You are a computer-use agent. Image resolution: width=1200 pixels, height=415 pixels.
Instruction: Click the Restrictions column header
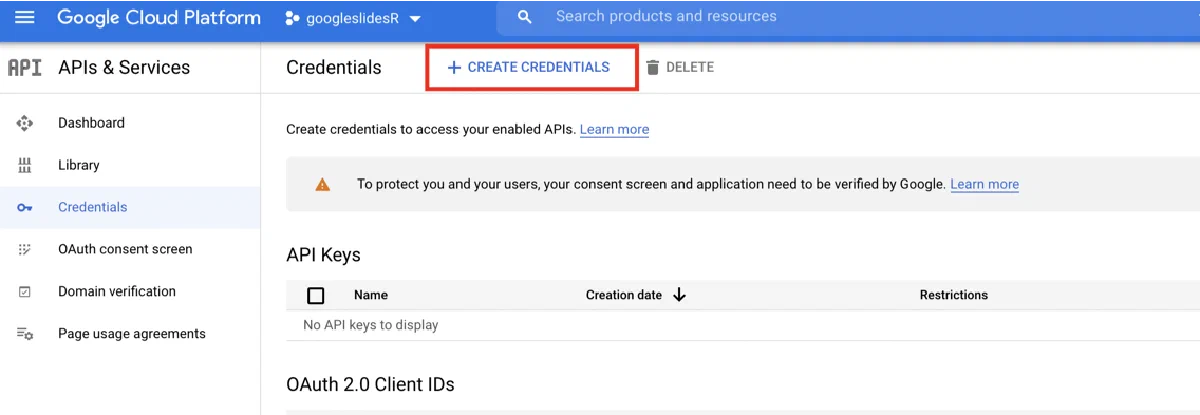[x=954, y=295]
